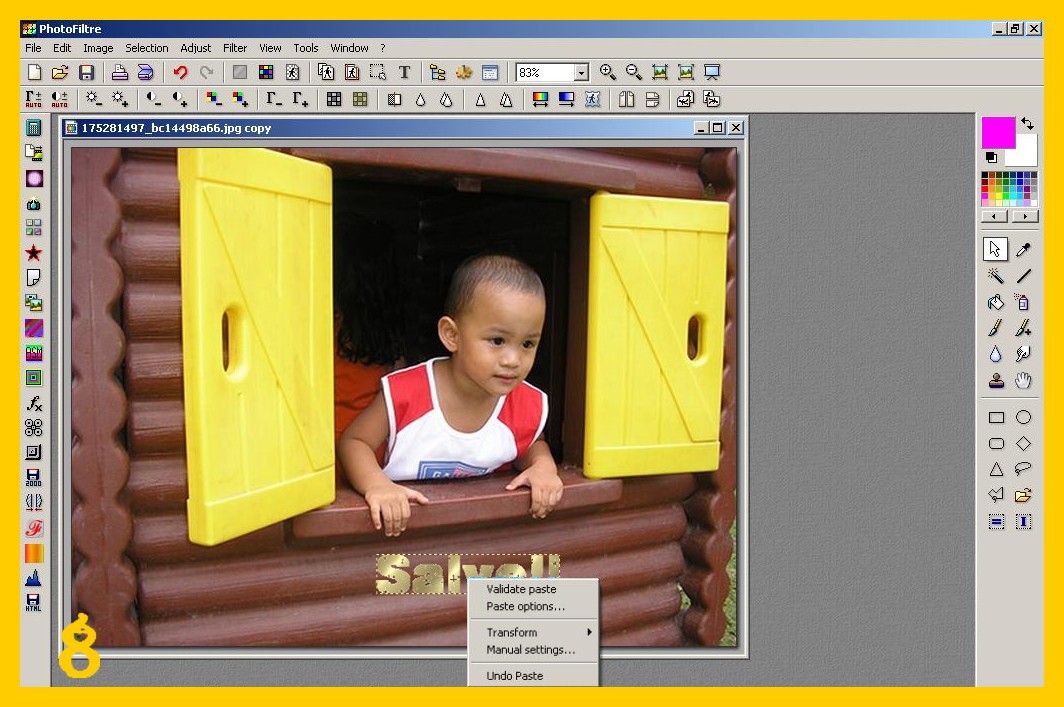Select the Ellipse selection shape
The width and height of the screenshot is (1064, 707).
[x=1023, y=417]
